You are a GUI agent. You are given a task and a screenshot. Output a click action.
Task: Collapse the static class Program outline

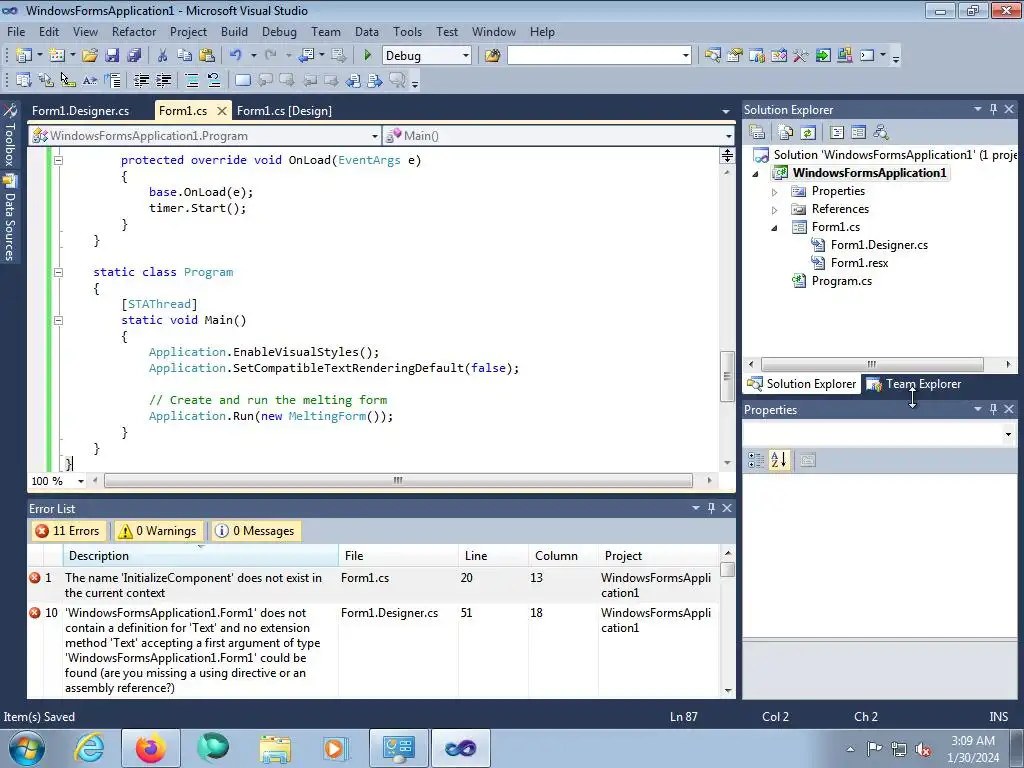pos(58,272)
